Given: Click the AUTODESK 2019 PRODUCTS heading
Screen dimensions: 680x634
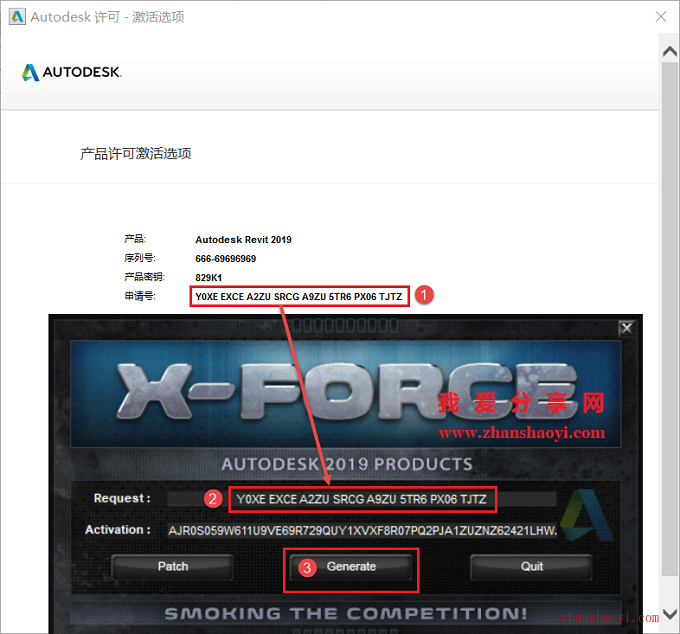Looking at the screenshot, I should (347, 464).
